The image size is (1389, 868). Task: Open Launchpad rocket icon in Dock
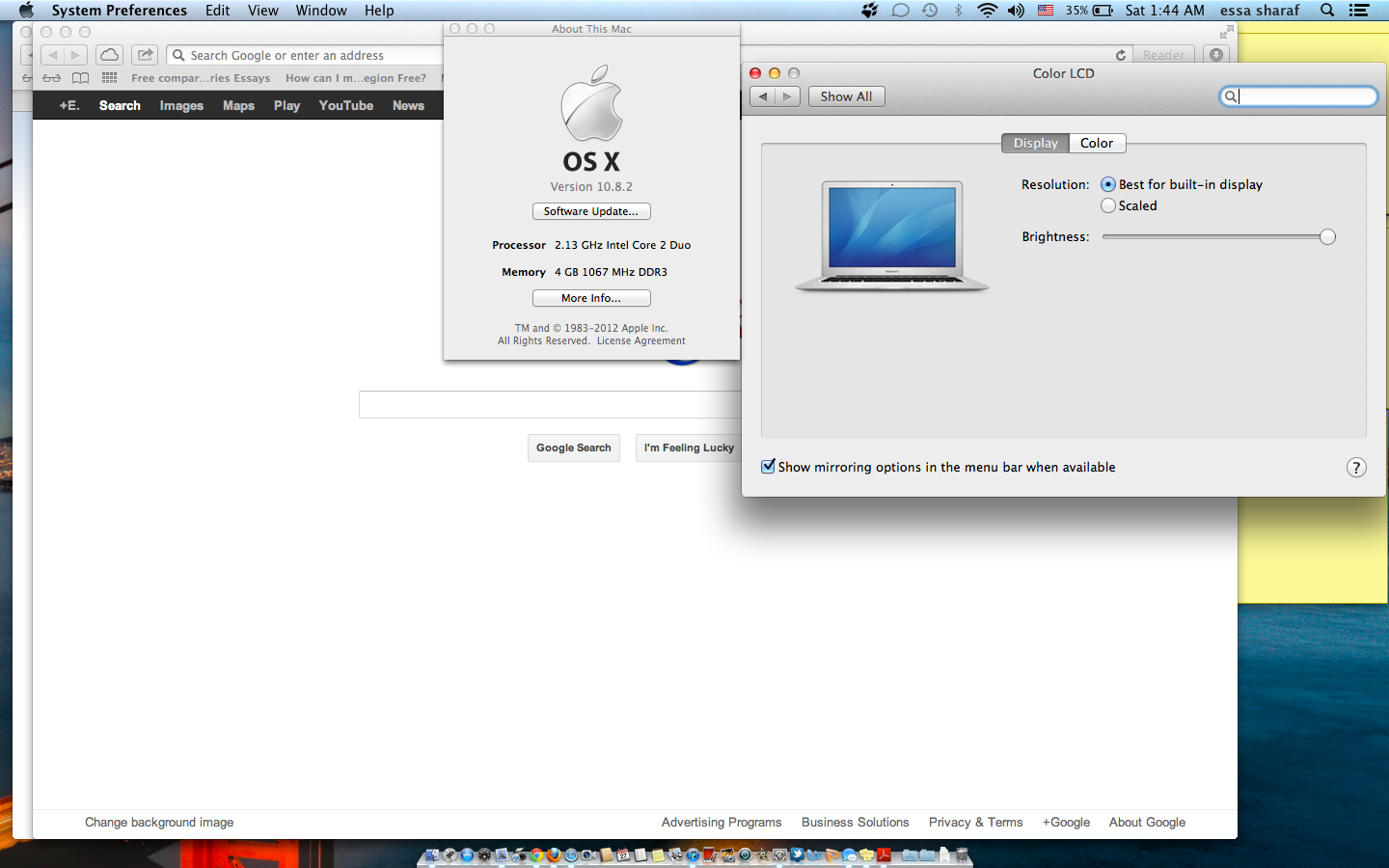click(x=449, y=854)
